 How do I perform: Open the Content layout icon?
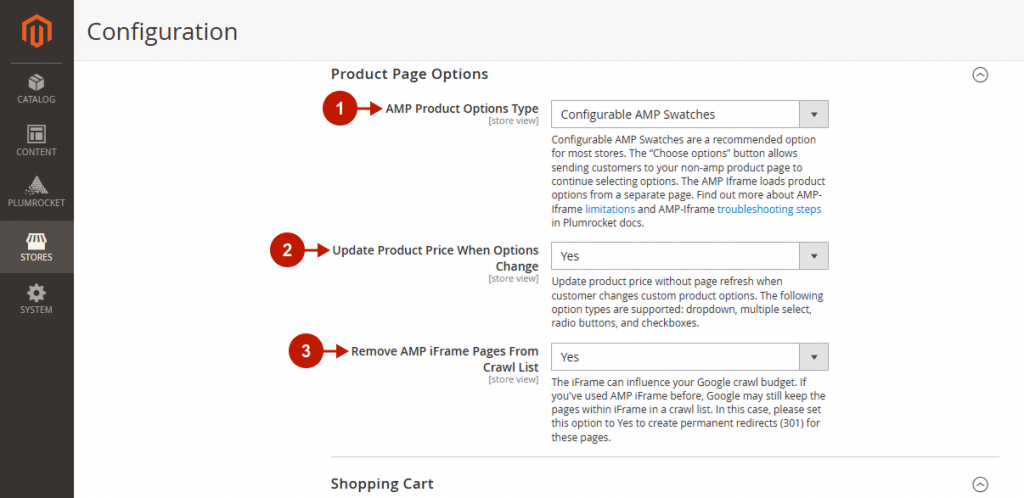coord(36,134)
